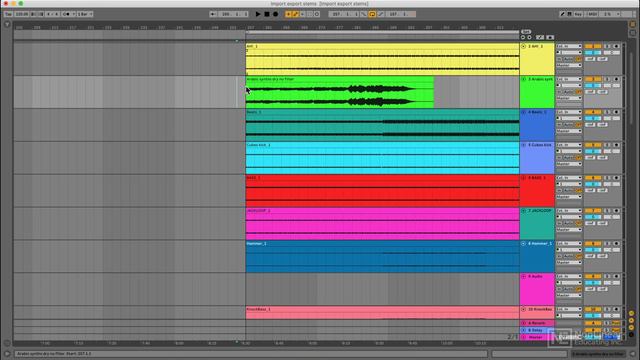Toggle Mixer section visibility circle
Image resolution: width=640 pixels, height=360 pixels.
[631, 327]
